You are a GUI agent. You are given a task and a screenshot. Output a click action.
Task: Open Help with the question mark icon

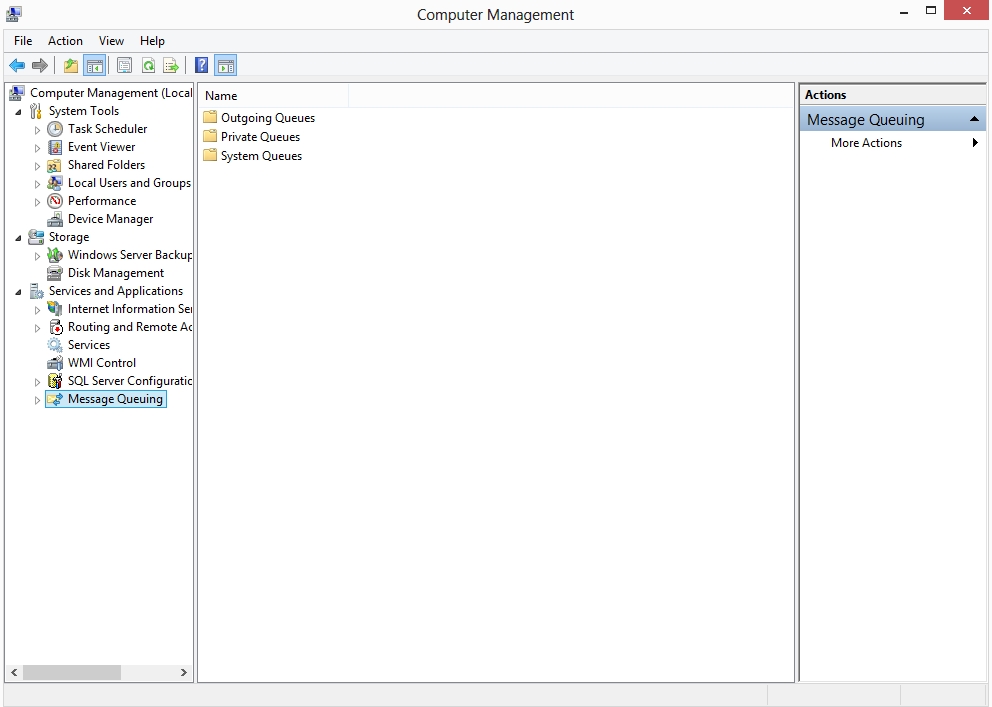[x=201, y=65]
